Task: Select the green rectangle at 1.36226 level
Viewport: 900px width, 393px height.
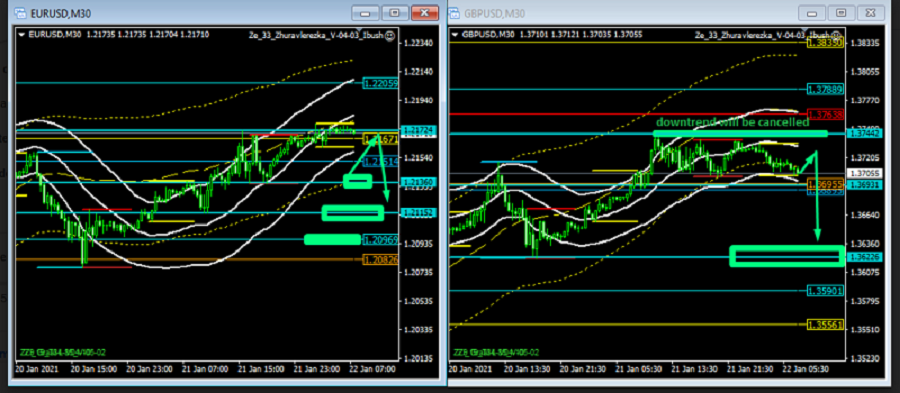Action: pyautogui.click(x=787, y=256)
